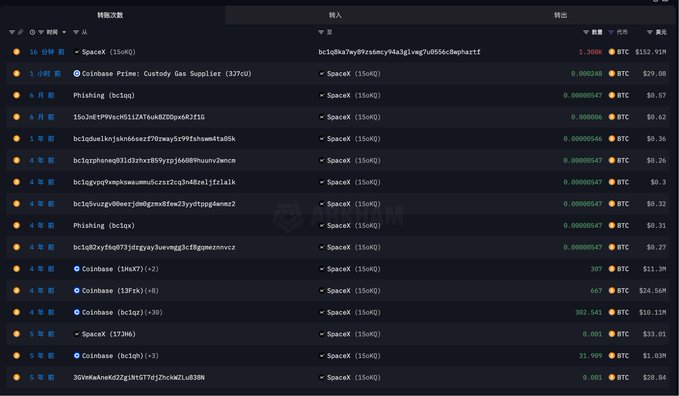This screenshot has height=396, width=679.
Task: Open sender address 3GVmKwAneKd2ZgiNtGT7djZhckWZLu838N
Action: click(x=139, y=377)
